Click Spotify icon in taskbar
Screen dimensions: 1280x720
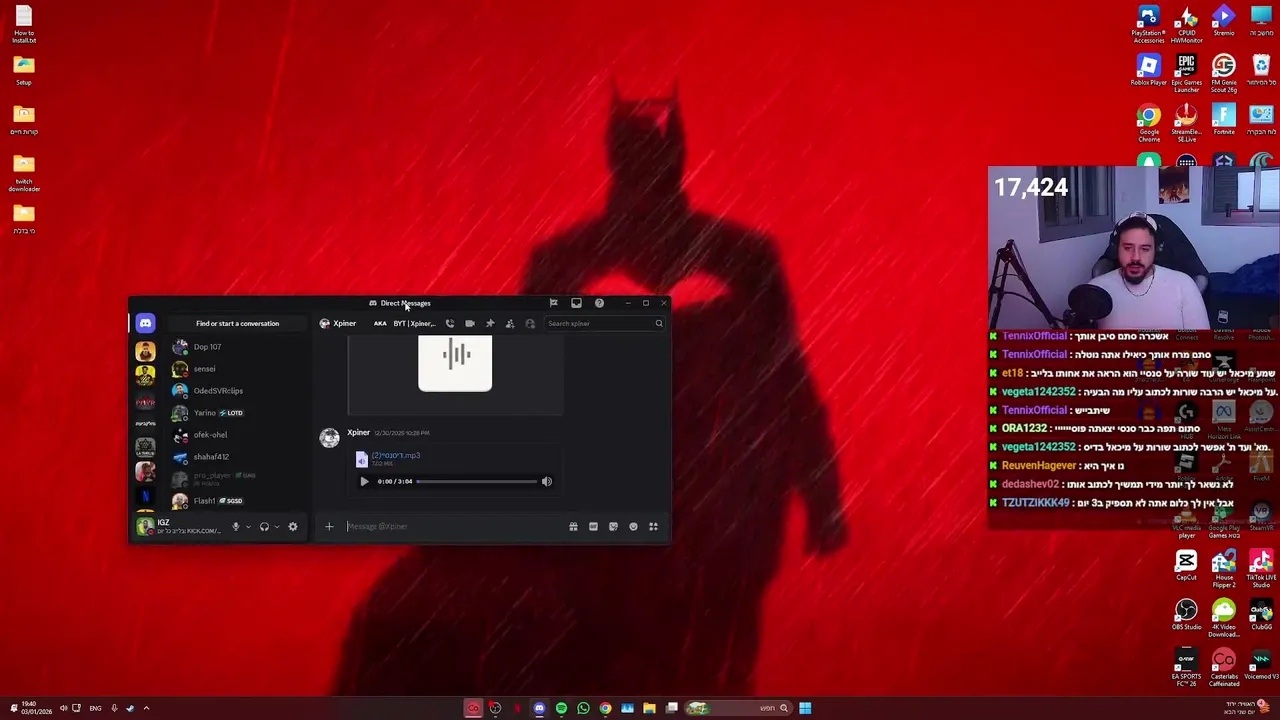561,708
